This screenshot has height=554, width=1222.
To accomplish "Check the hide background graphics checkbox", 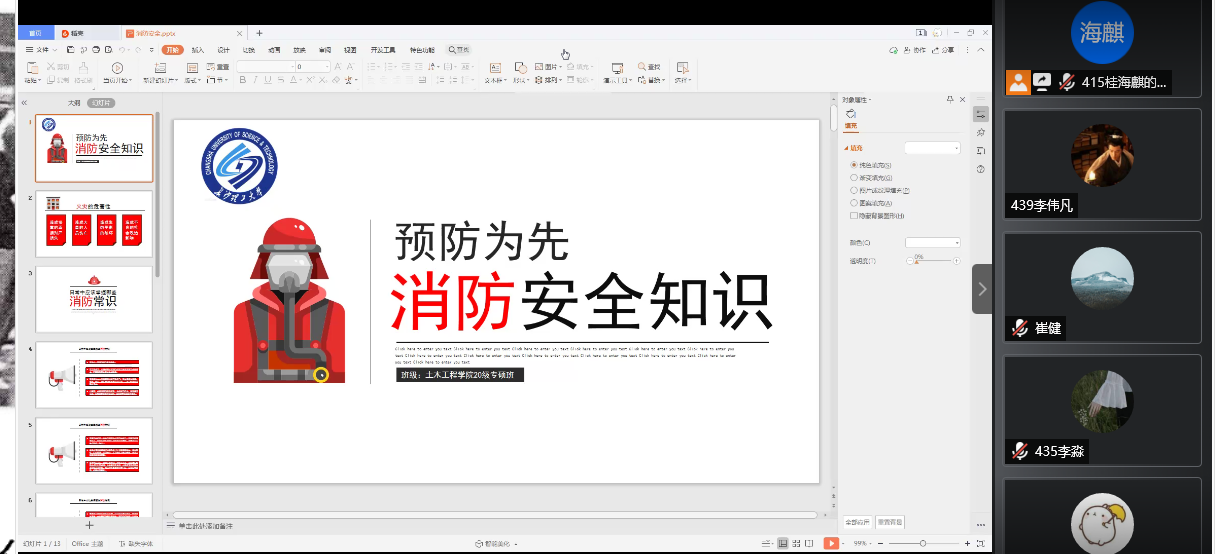I will [853, 215].
